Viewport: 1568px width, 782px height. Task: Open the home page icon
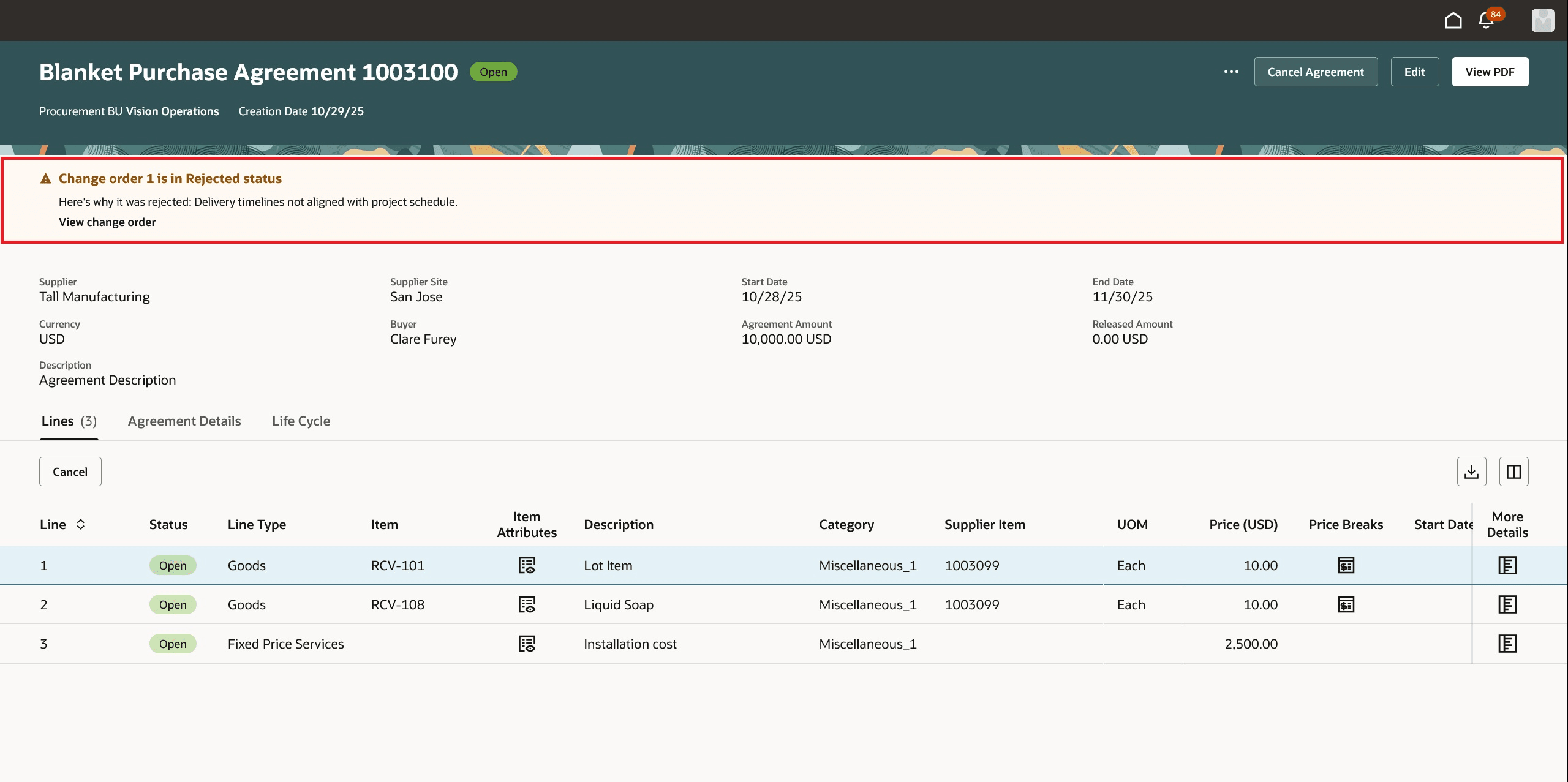tap(1453, 21)
